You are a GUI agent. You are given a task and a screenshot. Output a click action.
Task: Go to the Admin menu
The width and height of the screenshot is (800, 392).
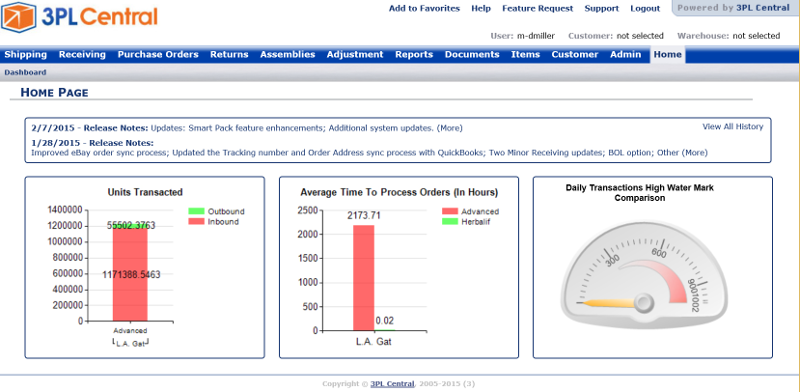[x=626, y=55]
